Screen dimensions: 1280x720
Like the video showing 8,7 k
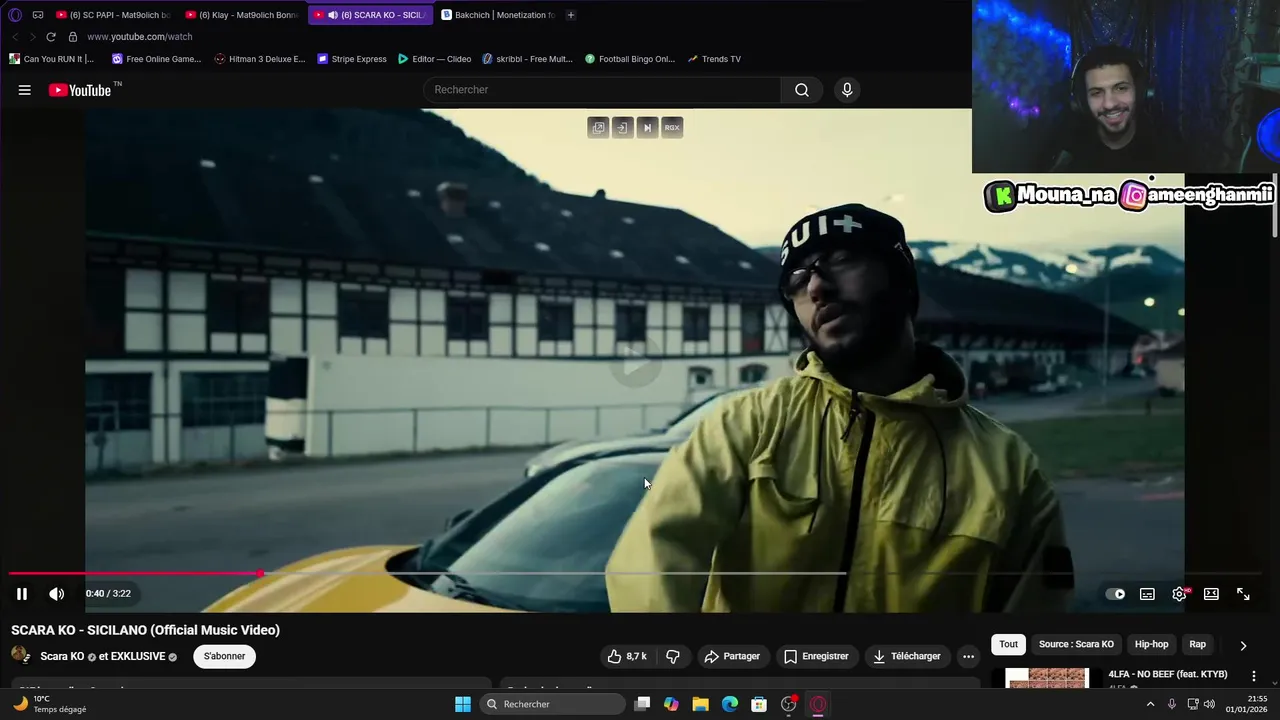coord(627,656)
